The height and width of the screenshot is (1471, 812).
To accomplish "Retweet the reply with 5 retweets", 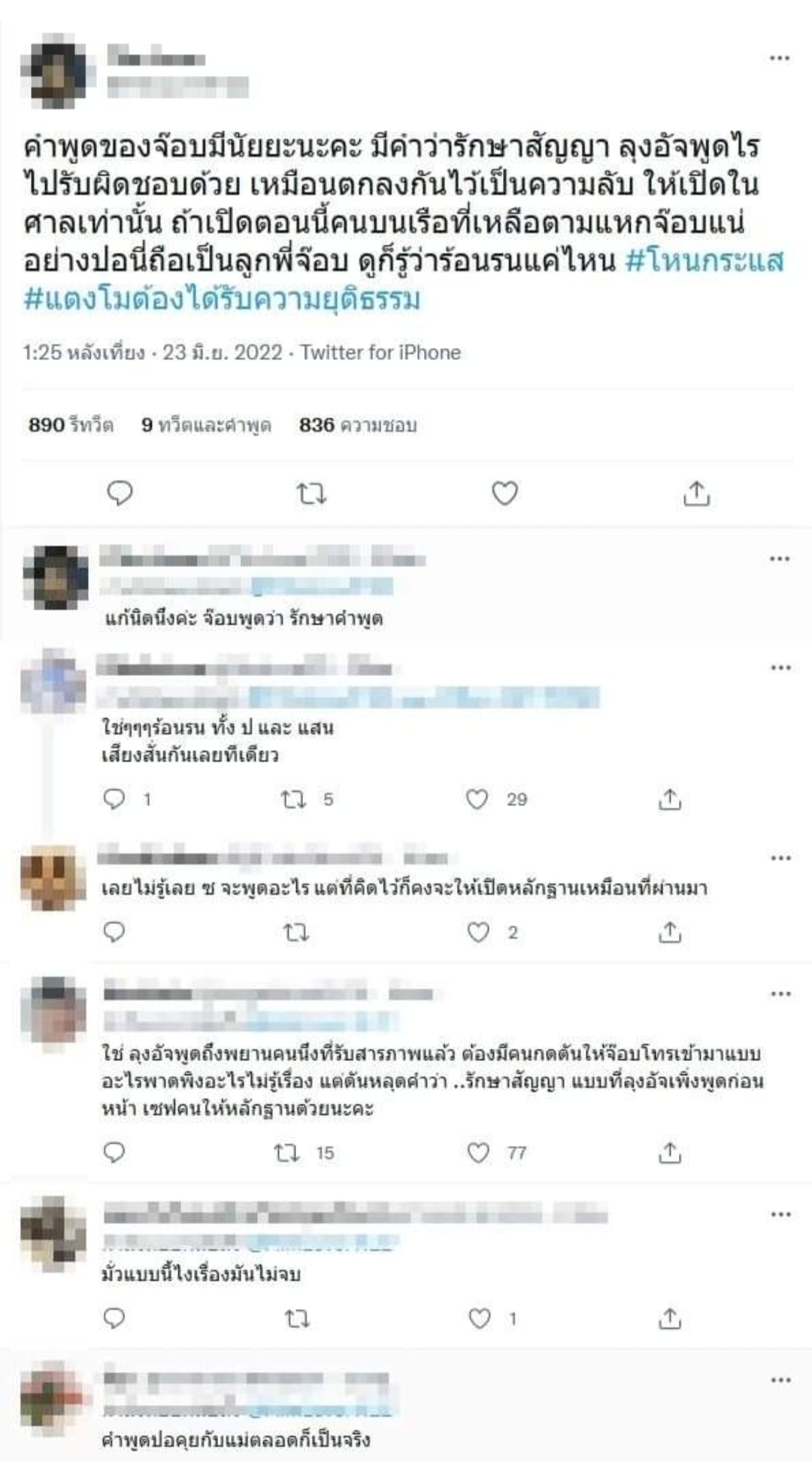I will (x=293, y=799).
